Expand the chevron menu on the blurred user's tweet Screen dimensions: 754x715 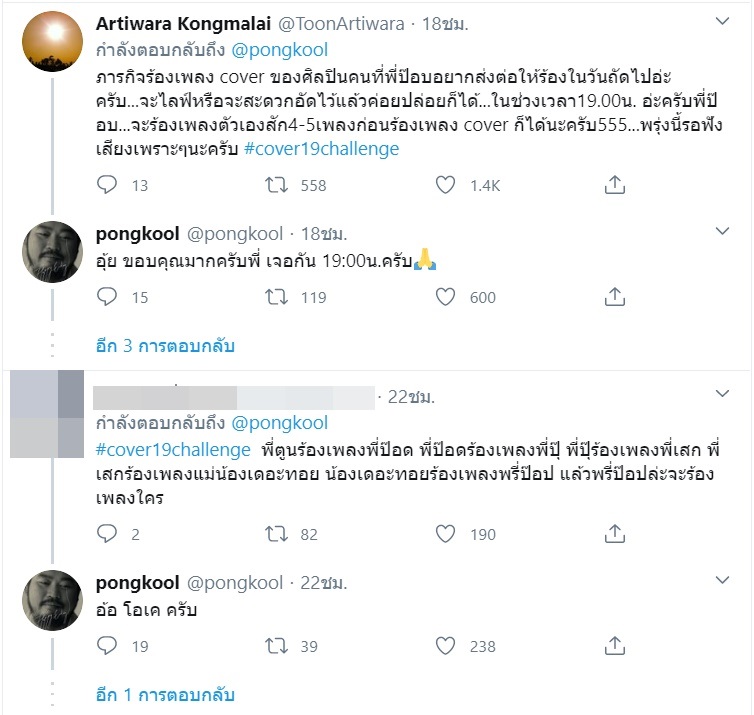(x=723, y=396)
